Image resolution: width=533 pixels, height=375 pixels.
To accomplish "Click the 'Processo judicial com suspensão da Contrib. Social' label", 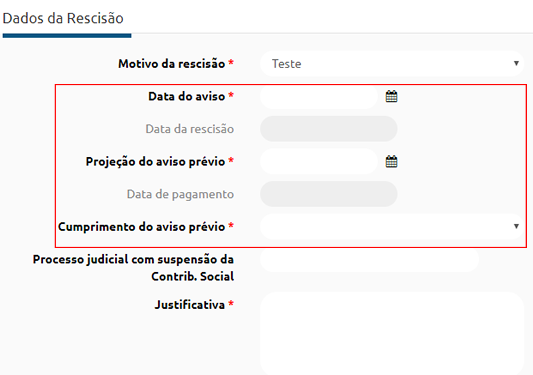I will coord(133,268).
